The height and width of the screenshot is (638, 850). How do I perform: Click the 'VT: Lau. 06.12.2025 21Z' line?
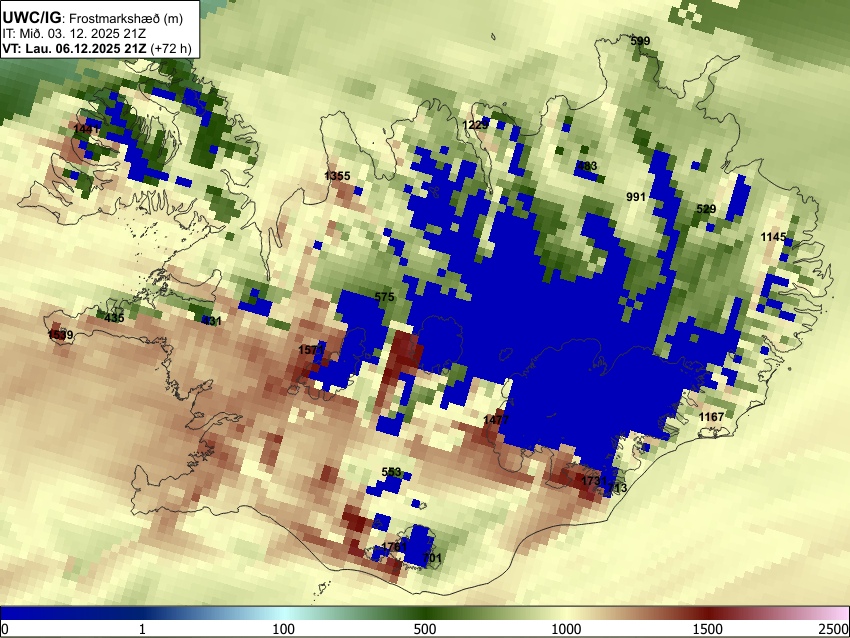click(x=74, y=48)
